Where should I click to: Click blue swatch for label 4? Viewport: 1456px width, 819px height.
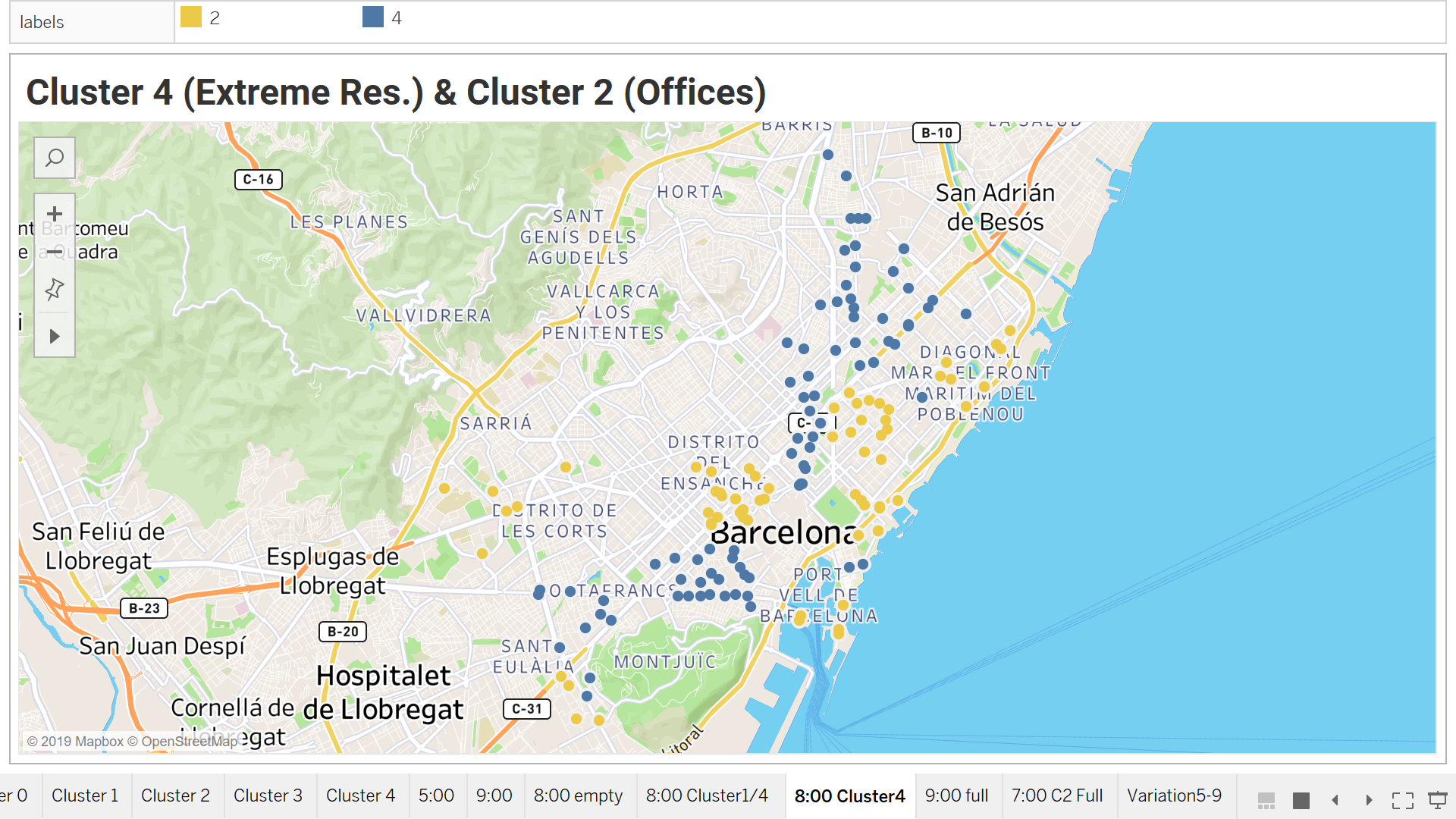373,17
